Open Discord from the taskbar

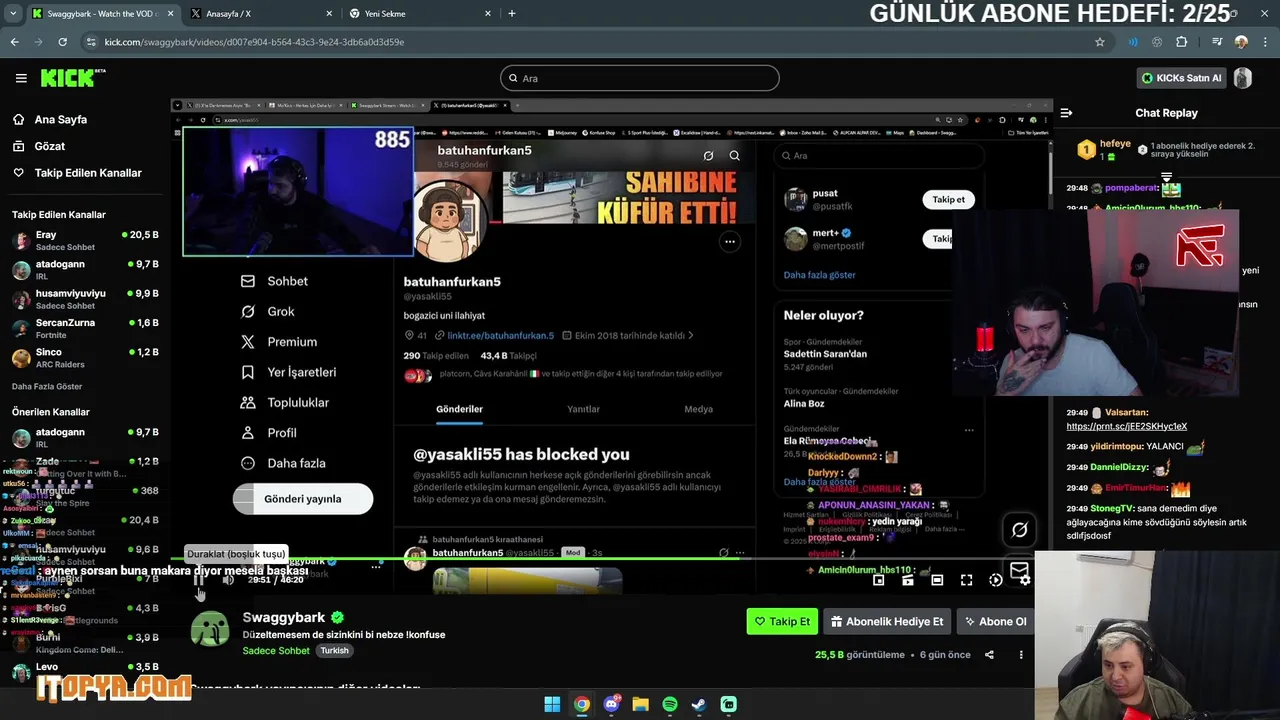point(611,704)
